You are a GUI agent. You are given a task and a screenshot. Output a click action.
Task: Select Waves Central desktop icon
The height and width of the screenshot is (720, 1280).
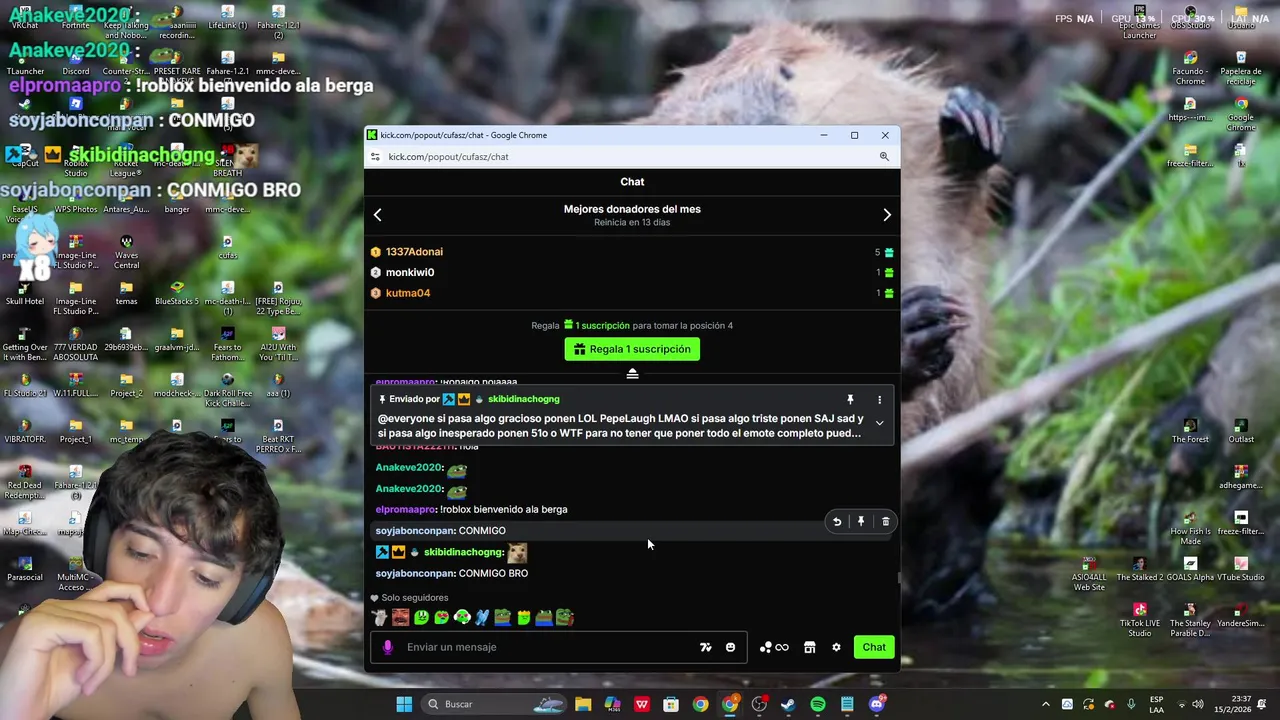click(126, 252)
